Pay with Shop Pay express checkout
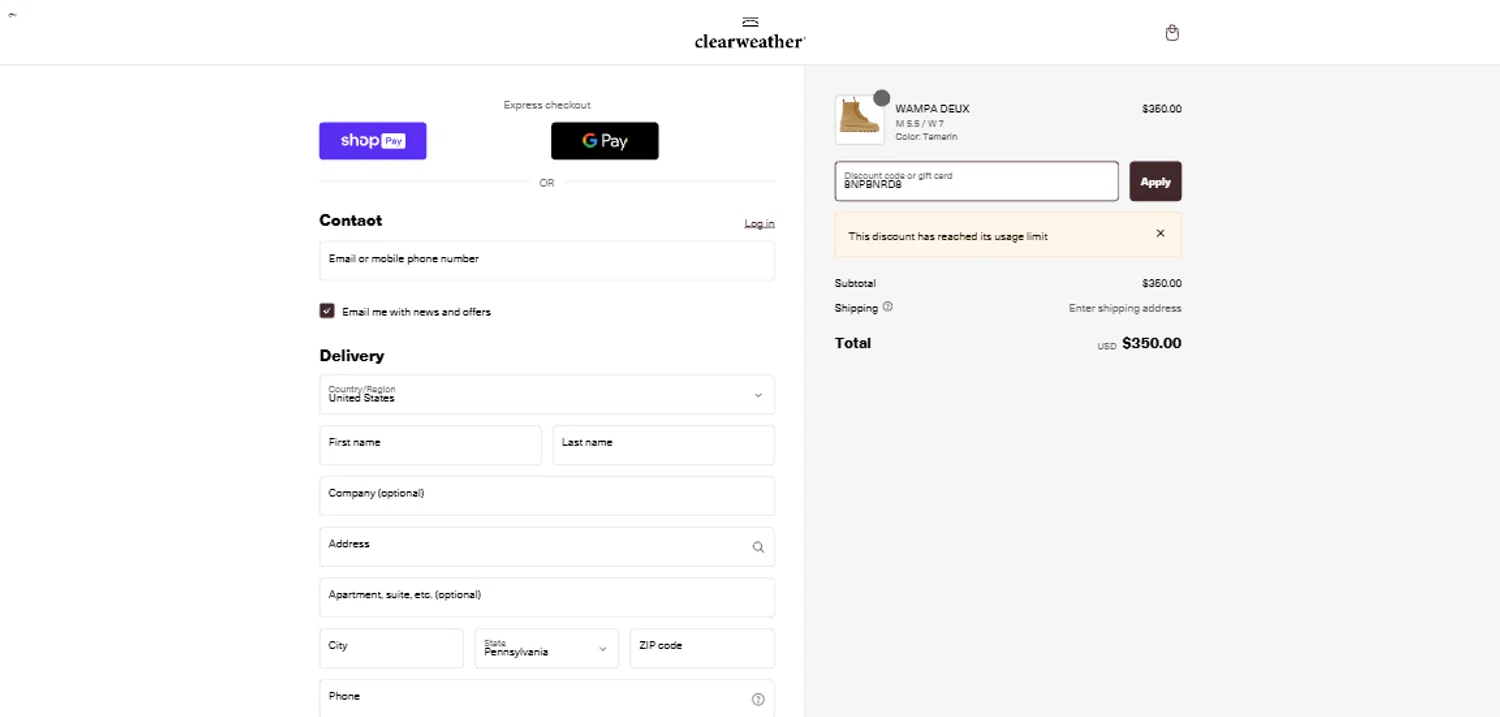Image resolution: width=1500 pixels, height=717 pixels. (x=373, y=141)
